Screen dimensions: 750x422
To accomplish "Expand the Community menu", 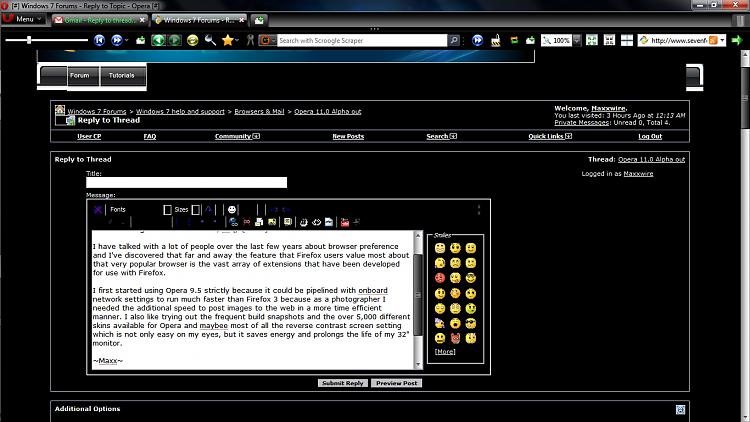I will click(237, 136).
